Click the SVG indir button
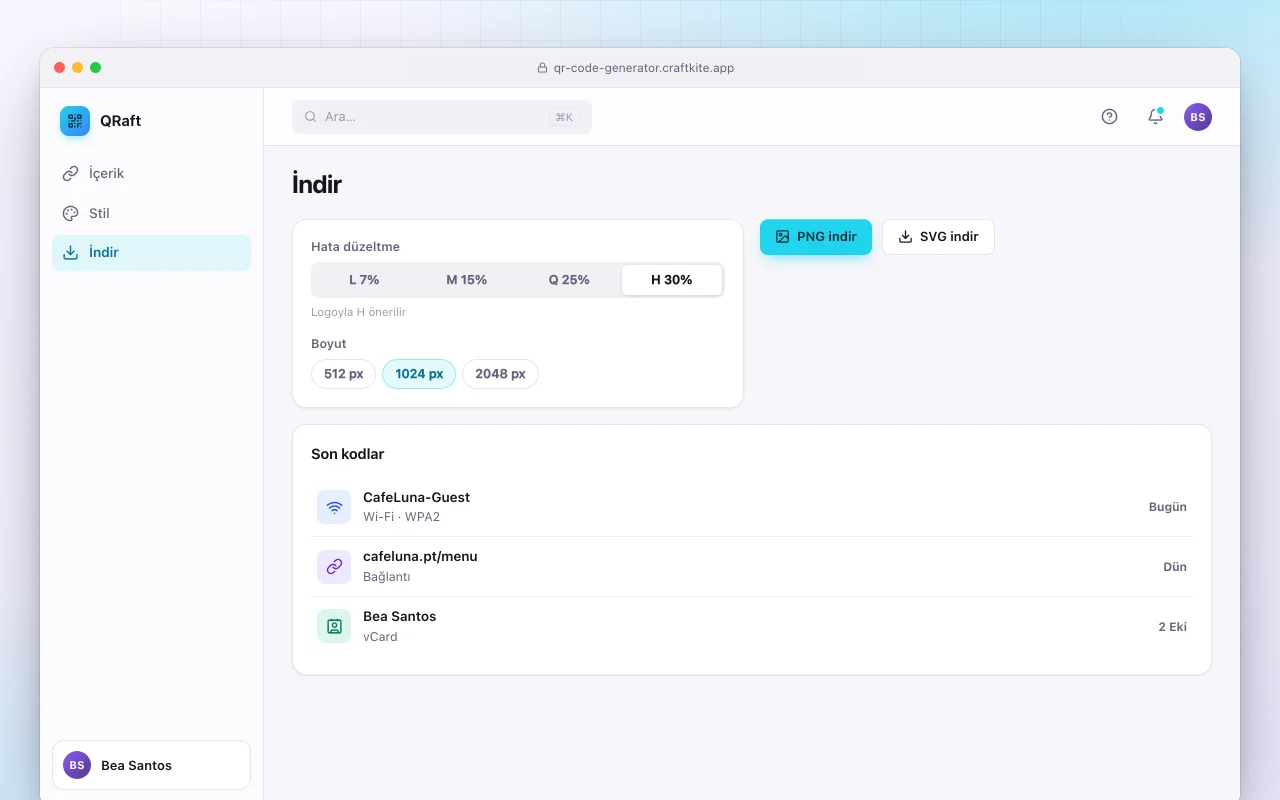Screen dimensions: 1280x800 pos(938,237)
